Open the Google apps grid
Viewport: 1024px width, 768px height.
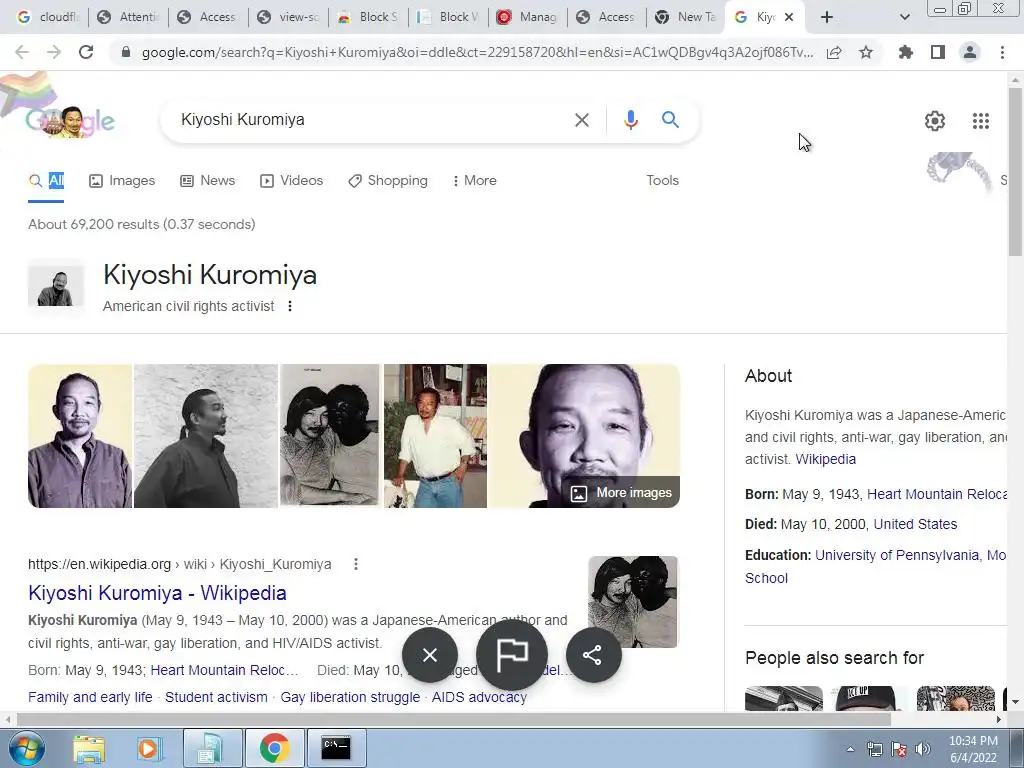click(x=980, y=121)
